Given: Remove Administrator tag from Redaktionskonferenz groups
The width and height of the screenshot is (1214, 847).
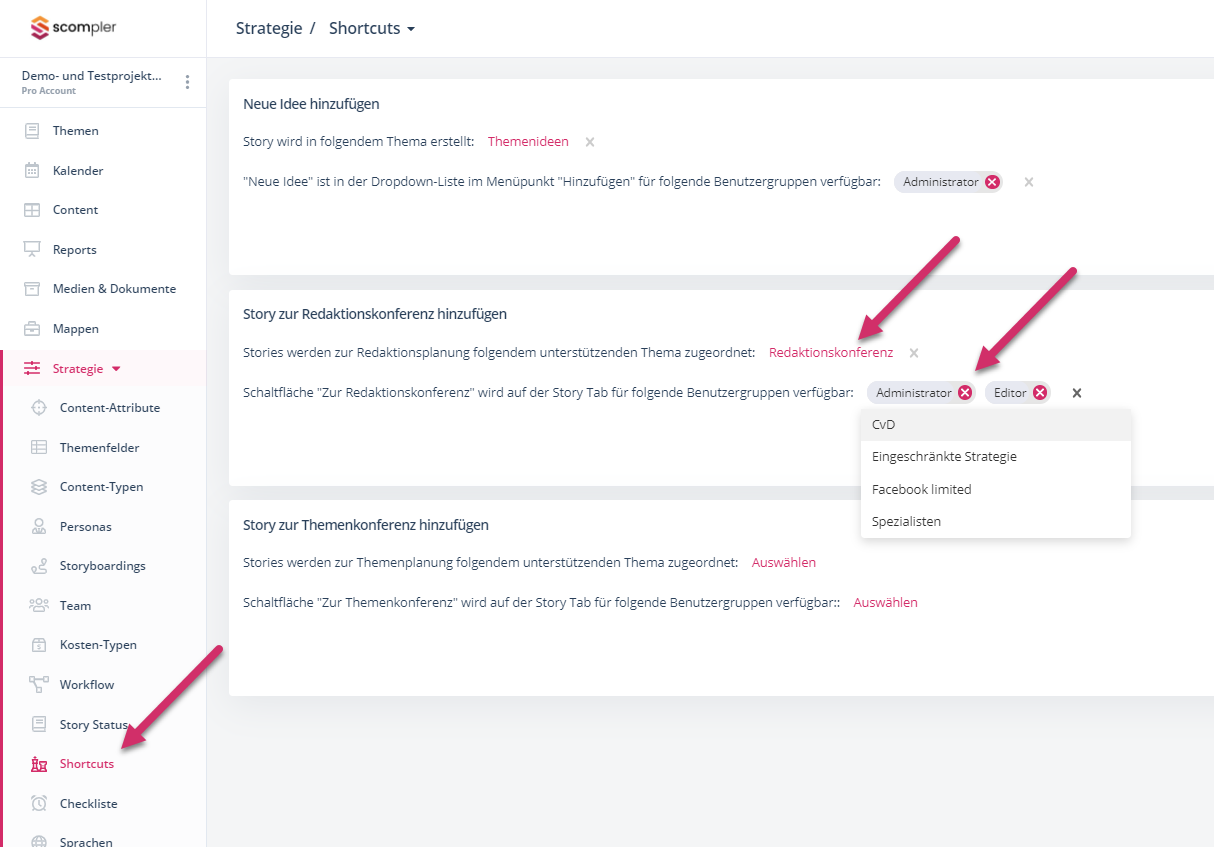Looking at the screenshot, I should click(965, 393).
